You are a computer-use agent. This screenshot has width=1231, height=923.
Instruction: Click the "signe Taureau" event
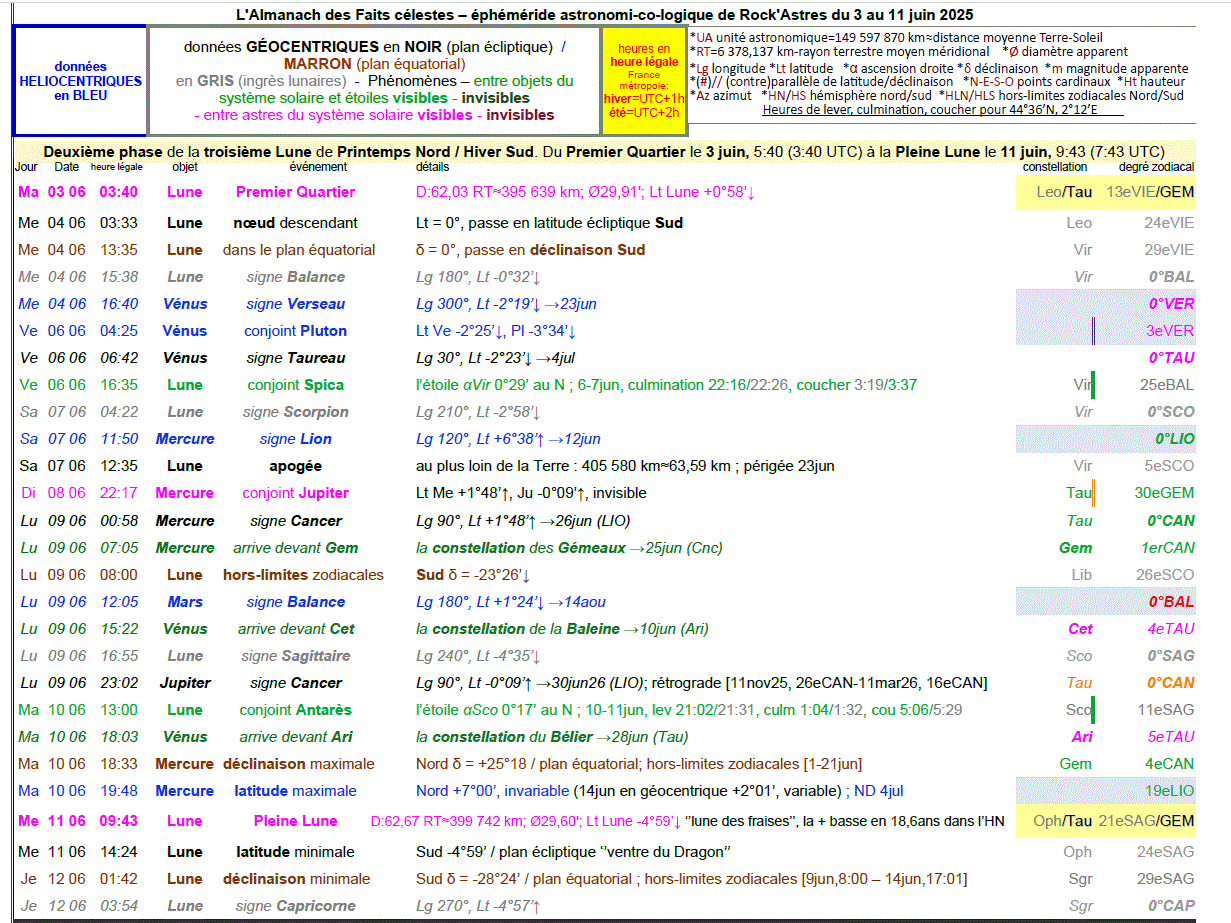295,358
